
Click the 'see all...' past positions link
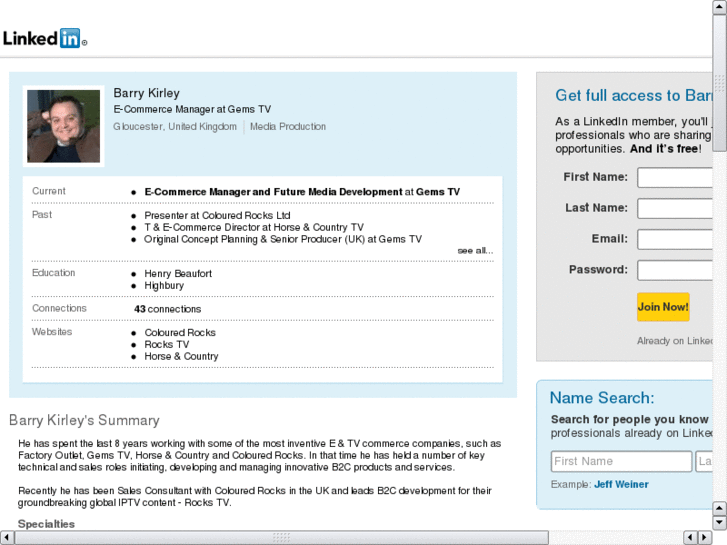pyautogui.click(x=475, y=251)
